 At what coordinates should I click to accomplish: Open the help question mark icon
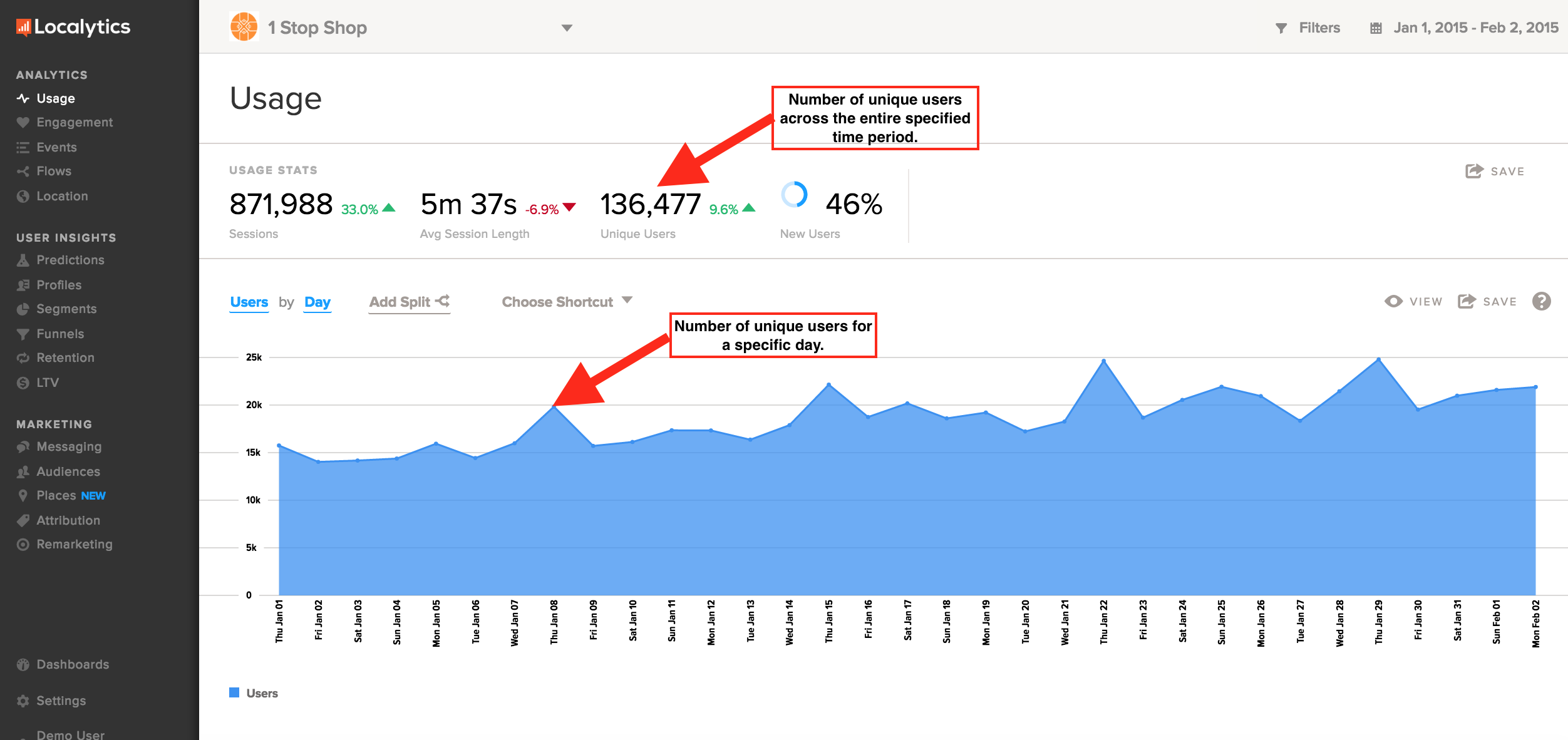tap(1541, 301)
